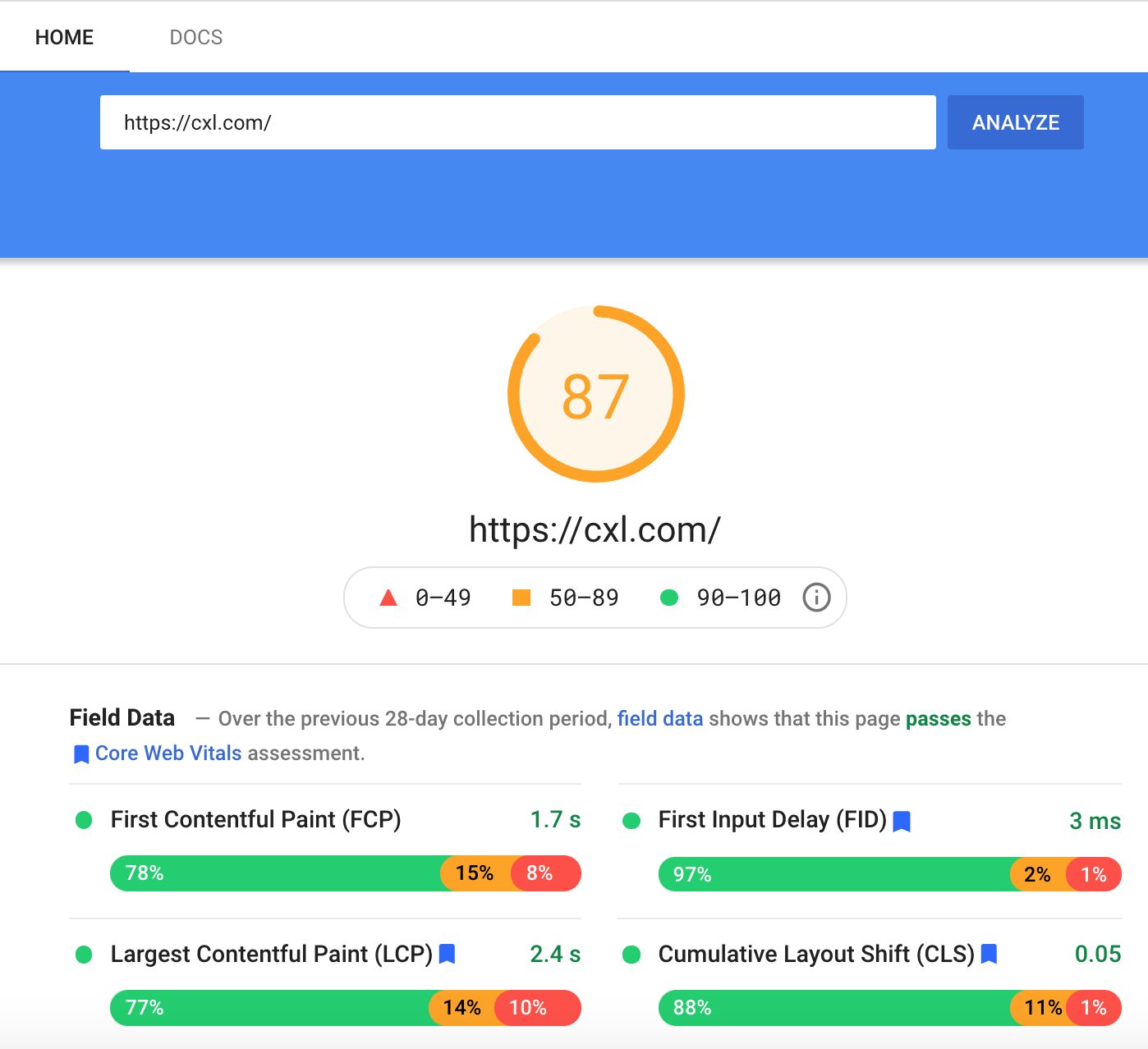Viewport: 1148px width, 1049px height.
Task: Click the green dot next to First Input Delay
Action: [x=631, y=821]
